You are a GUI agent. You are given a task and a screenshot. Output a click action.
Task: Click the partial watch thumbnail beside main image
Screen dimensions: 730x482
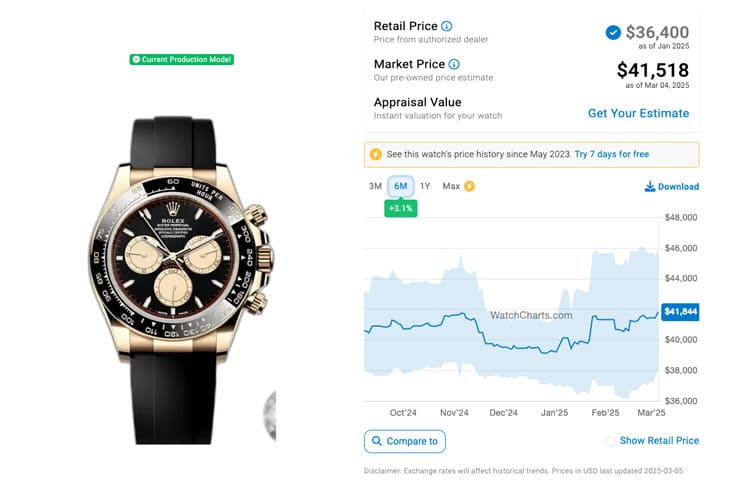tap(270, 415)
